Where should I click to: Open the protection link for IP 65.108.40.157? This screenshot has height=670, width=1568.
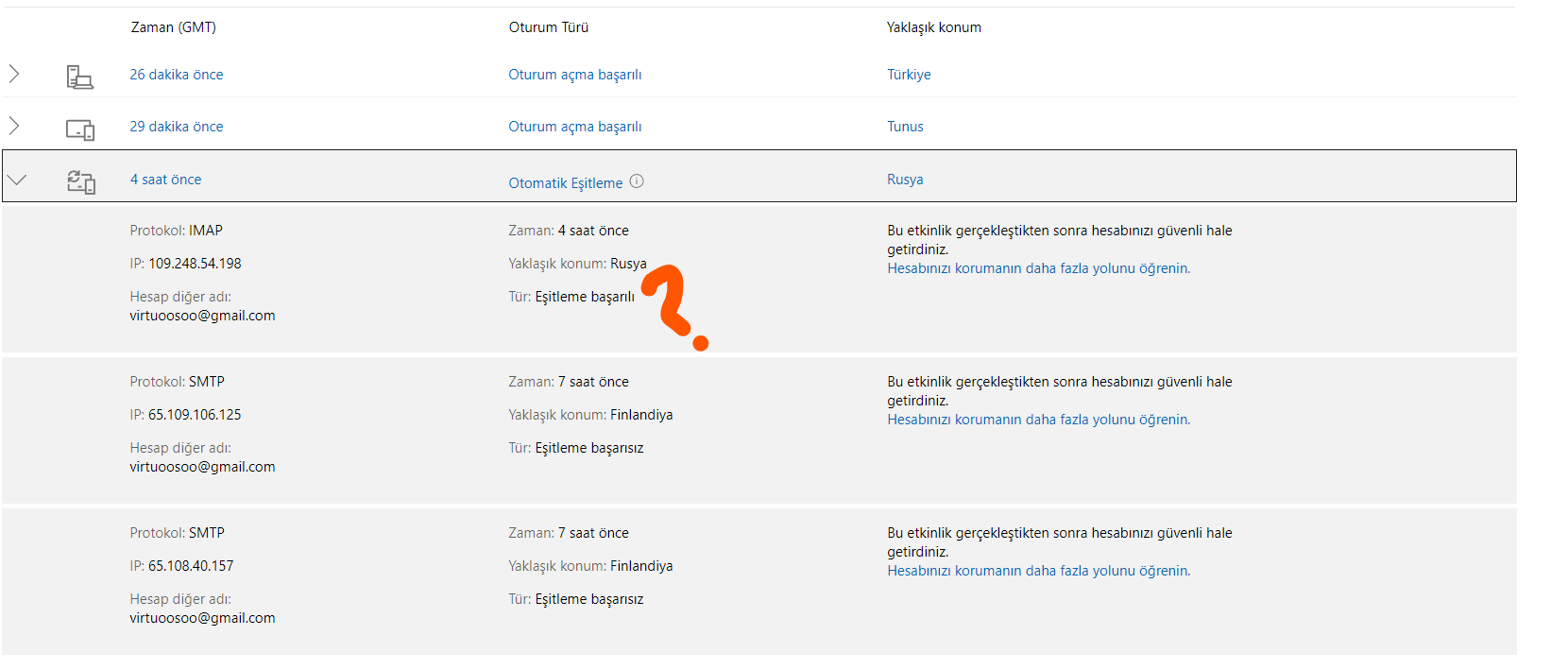1038,571
